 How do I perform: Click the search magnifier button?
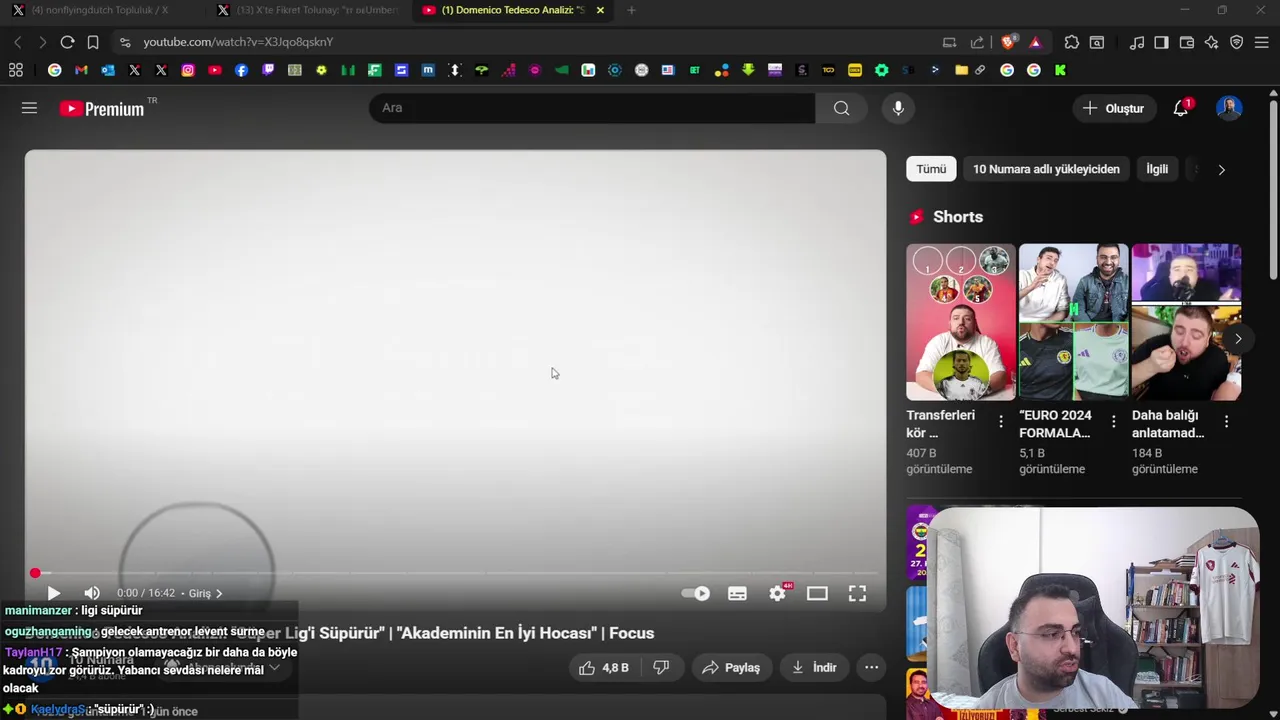(841, 108)
